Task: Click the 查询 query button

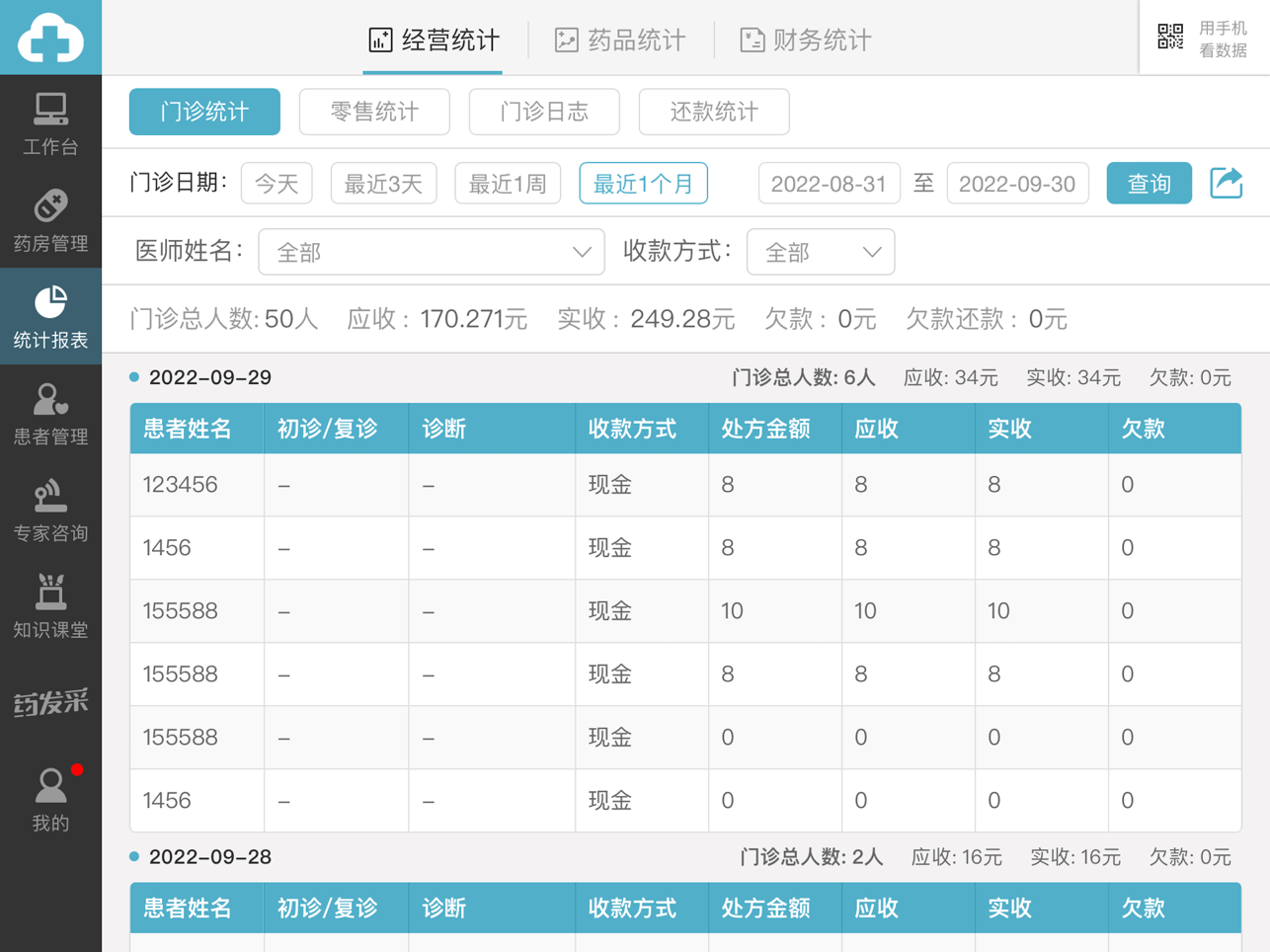Action: [1149, 184]
